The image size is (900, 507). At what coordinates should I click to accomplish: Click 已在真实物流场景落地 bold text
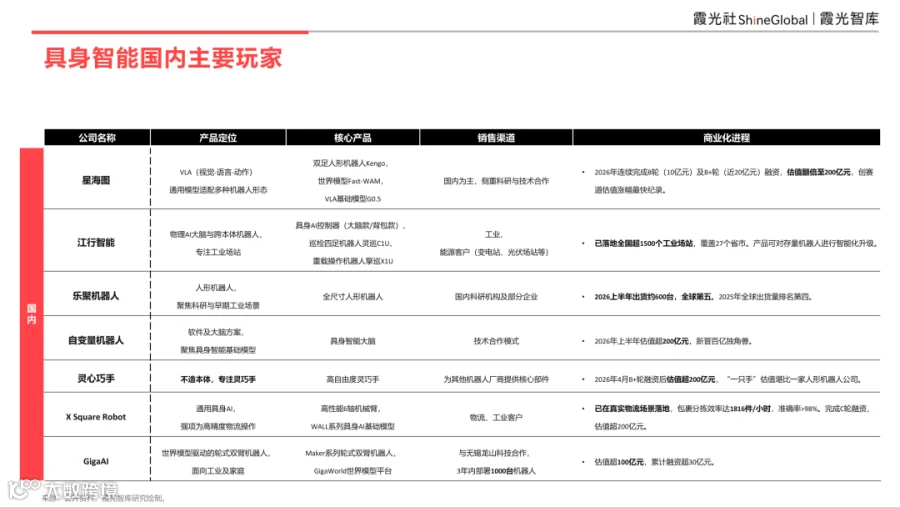(x=632, y=409)
